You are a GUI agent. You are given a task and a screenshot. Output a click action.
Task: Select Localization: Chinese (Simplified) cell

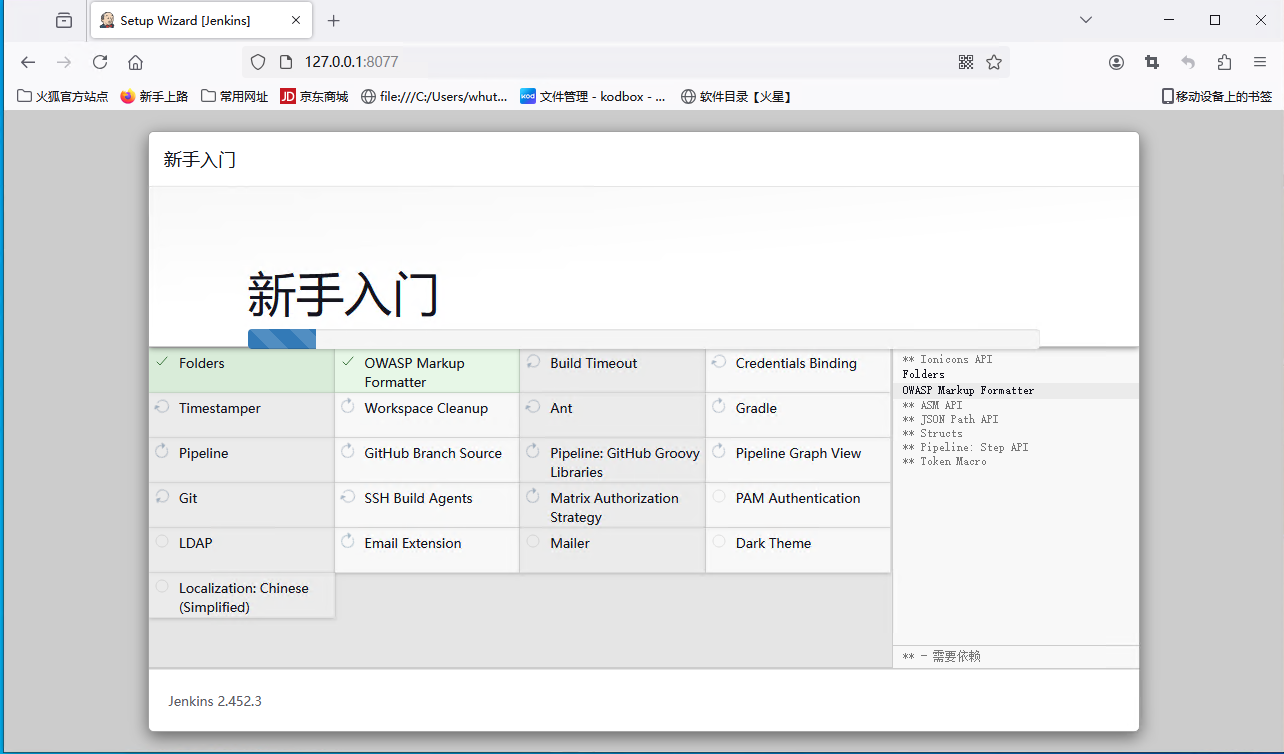[242, 595]
